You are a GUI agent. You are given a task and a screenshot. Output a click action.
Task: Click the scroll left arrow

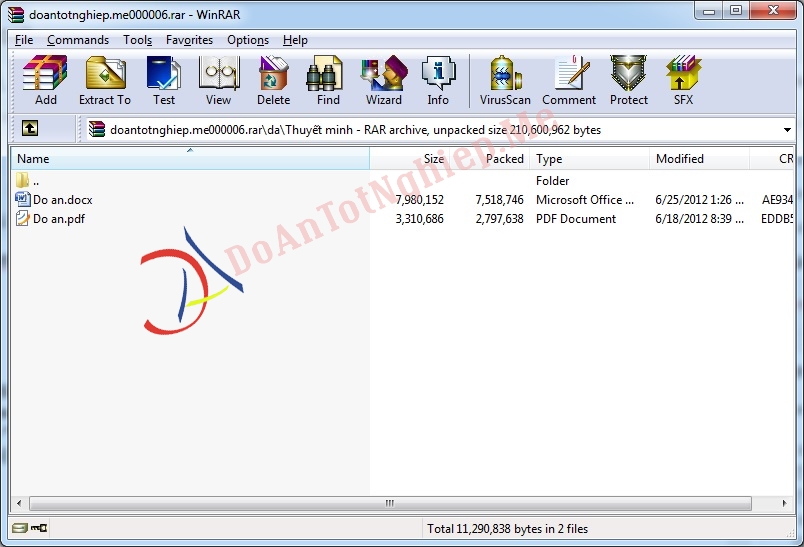pos(19,503)
